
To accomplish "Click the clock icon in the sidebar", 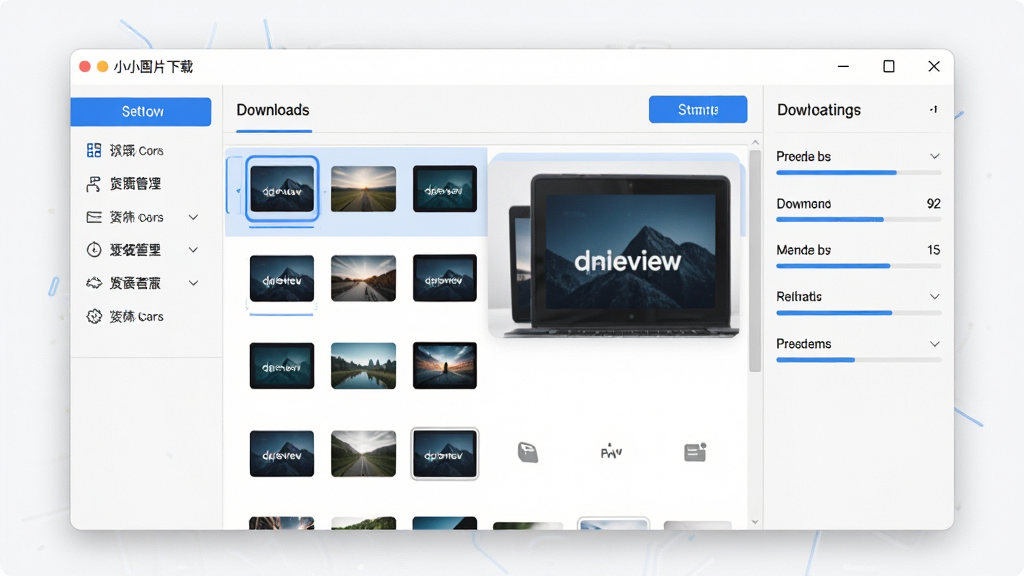I will 94,249.
